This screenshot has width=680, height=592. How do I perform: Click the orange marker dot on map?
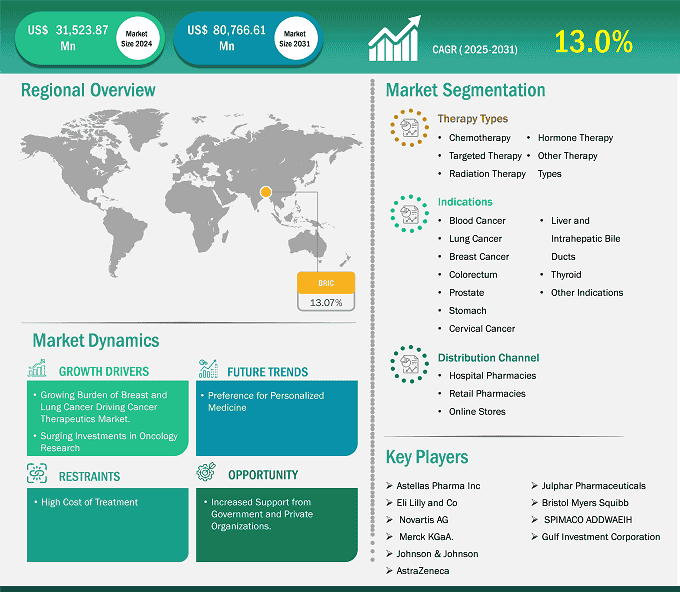(x=265, y=192)
